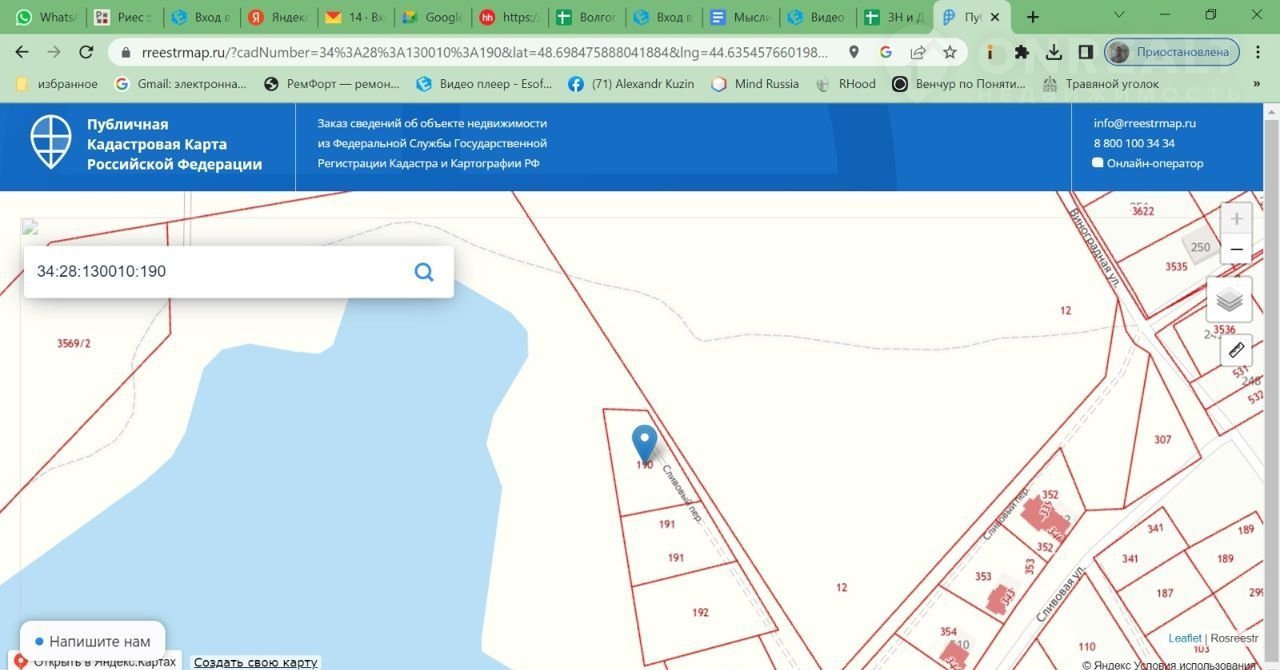
Task: Click the magnifier search icon in the search box
Action: (424, 272)
